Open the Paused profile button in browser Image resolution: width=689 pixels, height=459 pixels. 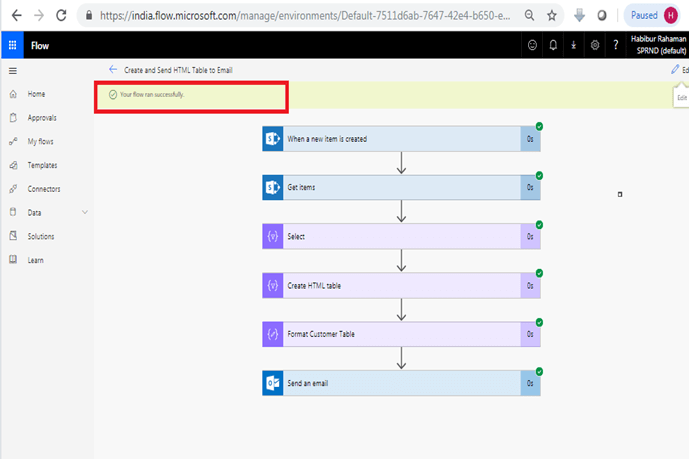pyautogui.click(x=652, y=16)
